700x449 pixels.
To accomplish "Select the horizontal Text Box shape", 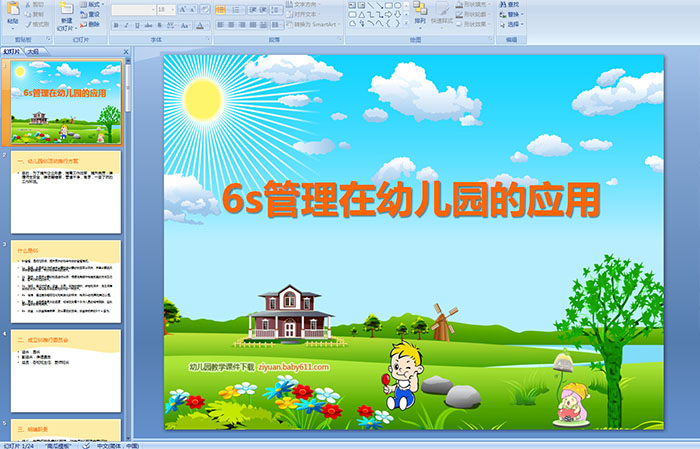I will 352,5.
